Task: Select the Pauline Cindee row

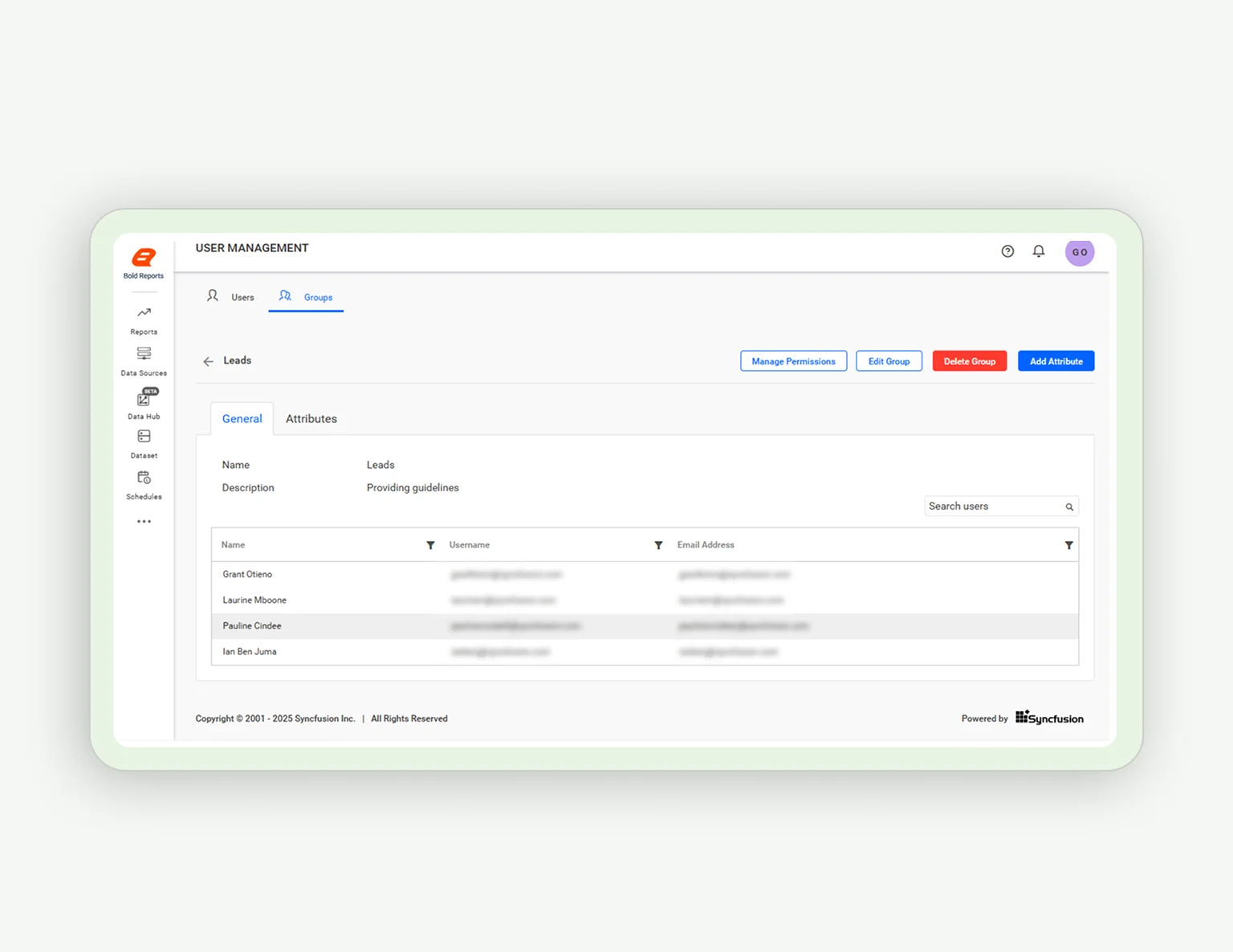Action: point(251,625)
